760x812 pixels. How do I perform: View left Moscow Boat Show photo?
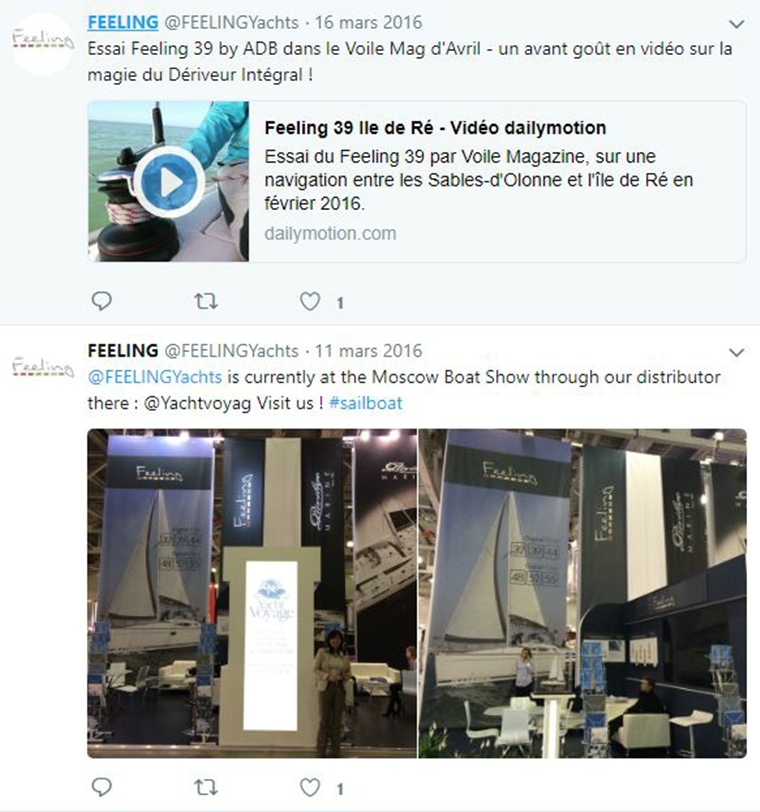point(252,593)
